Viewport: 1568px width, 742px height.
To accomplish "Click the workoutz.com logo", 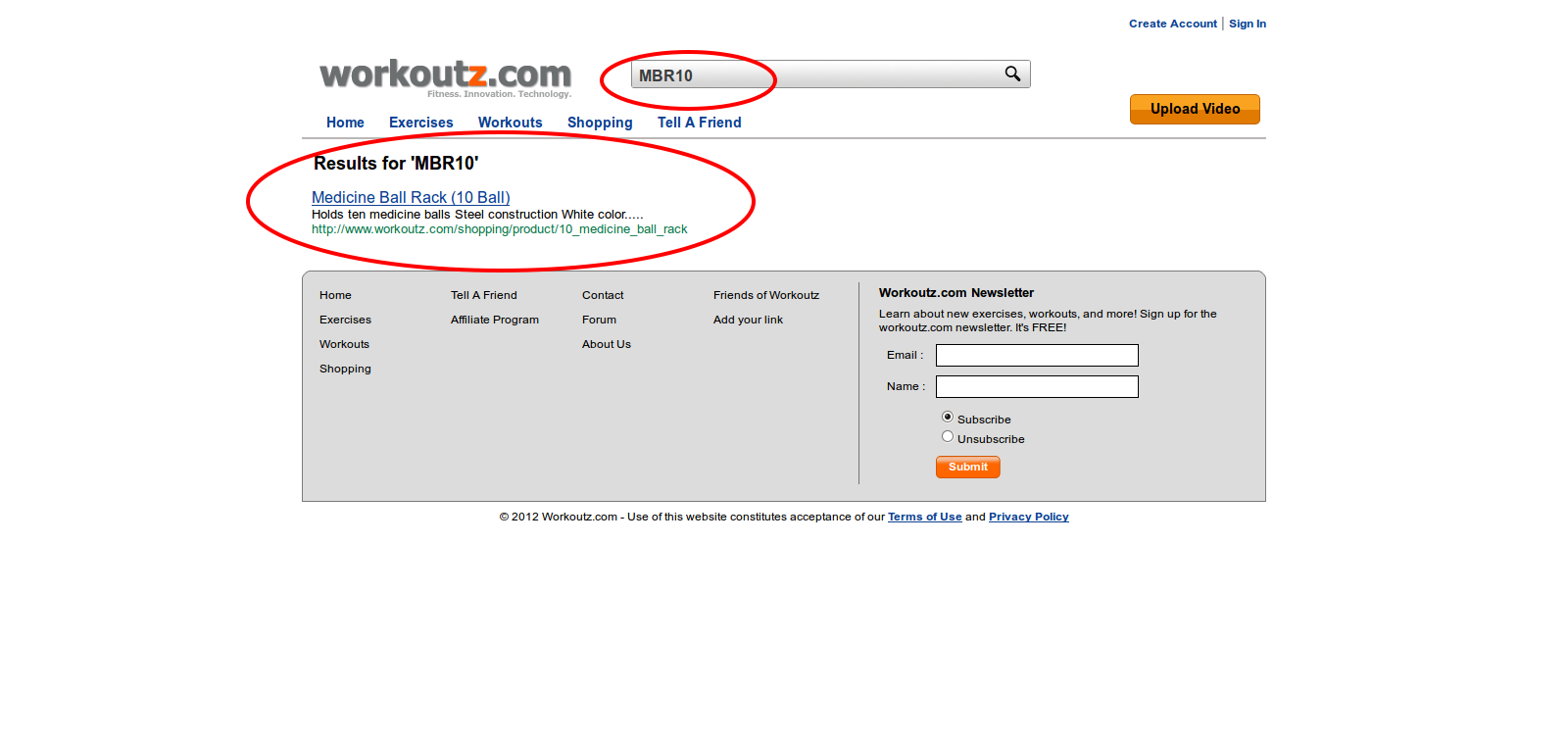I will pyautogui.click(x=446, y=77).
